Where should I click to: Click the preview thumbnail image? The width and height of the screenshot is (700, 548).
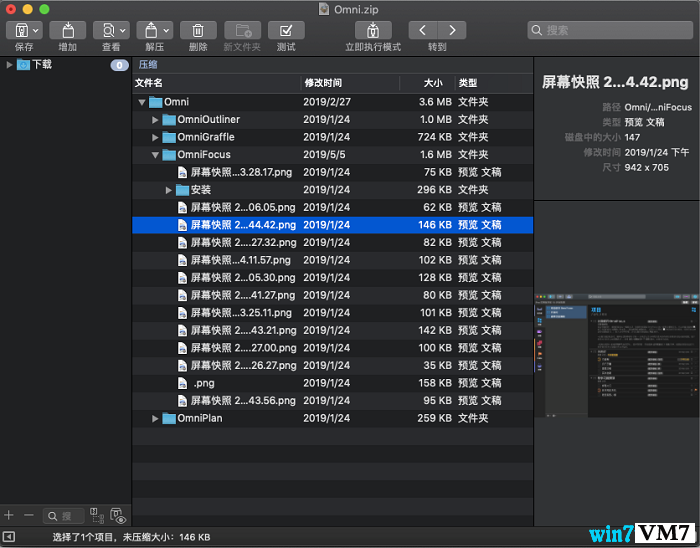pos(617,356)
